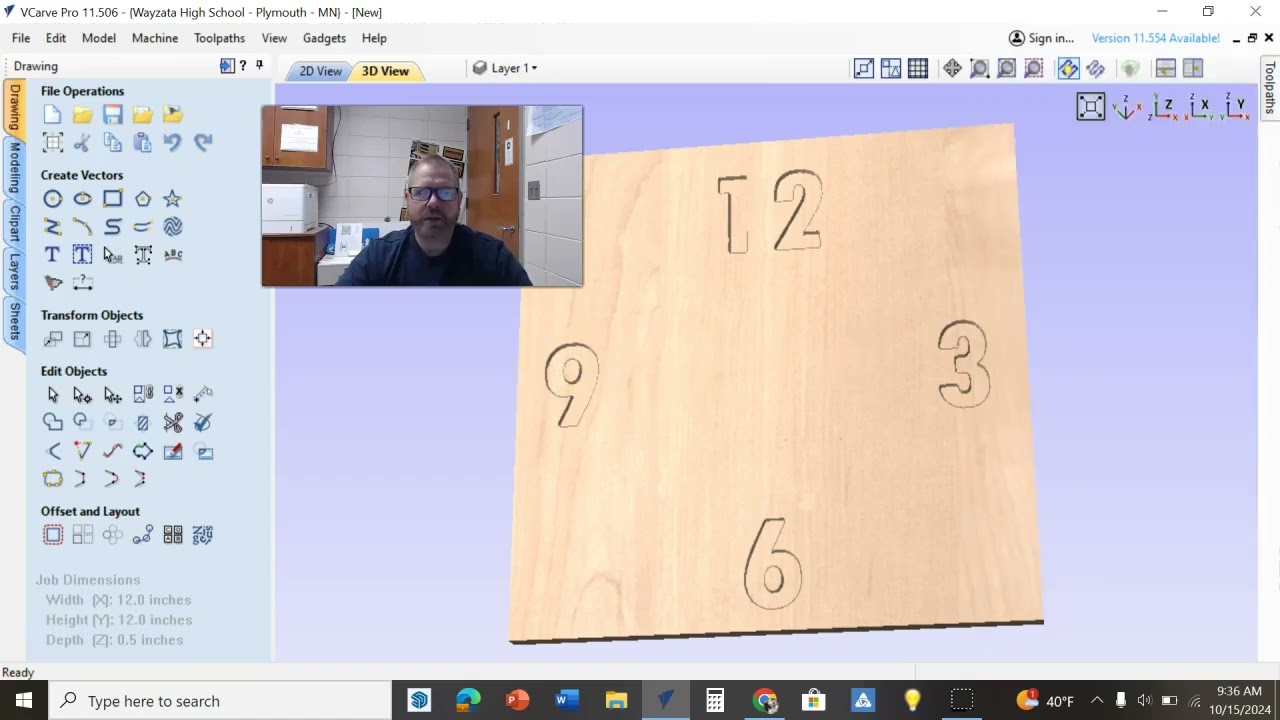Toggle the tile views vertically icon
The image size is (1280, 720).
point(1193,68)
